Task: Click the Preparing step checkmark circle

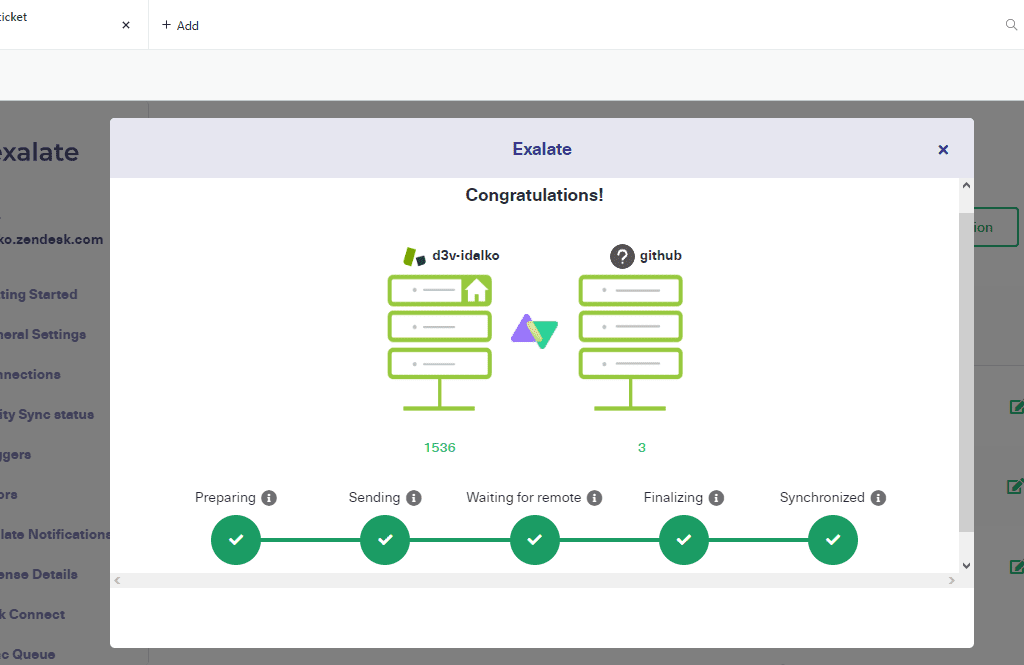Action: [236, 540]
